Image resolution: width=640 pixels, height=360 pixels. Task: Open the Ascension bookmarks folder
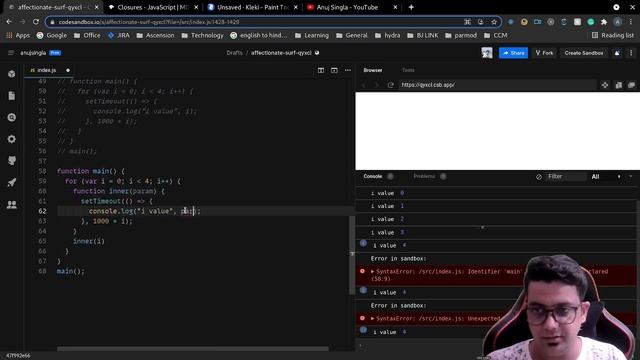(x=155, y=36)
